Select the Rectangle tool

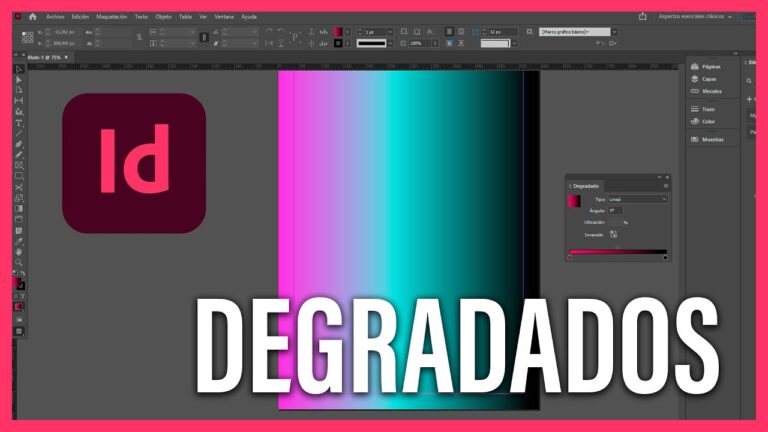(19, 176)
